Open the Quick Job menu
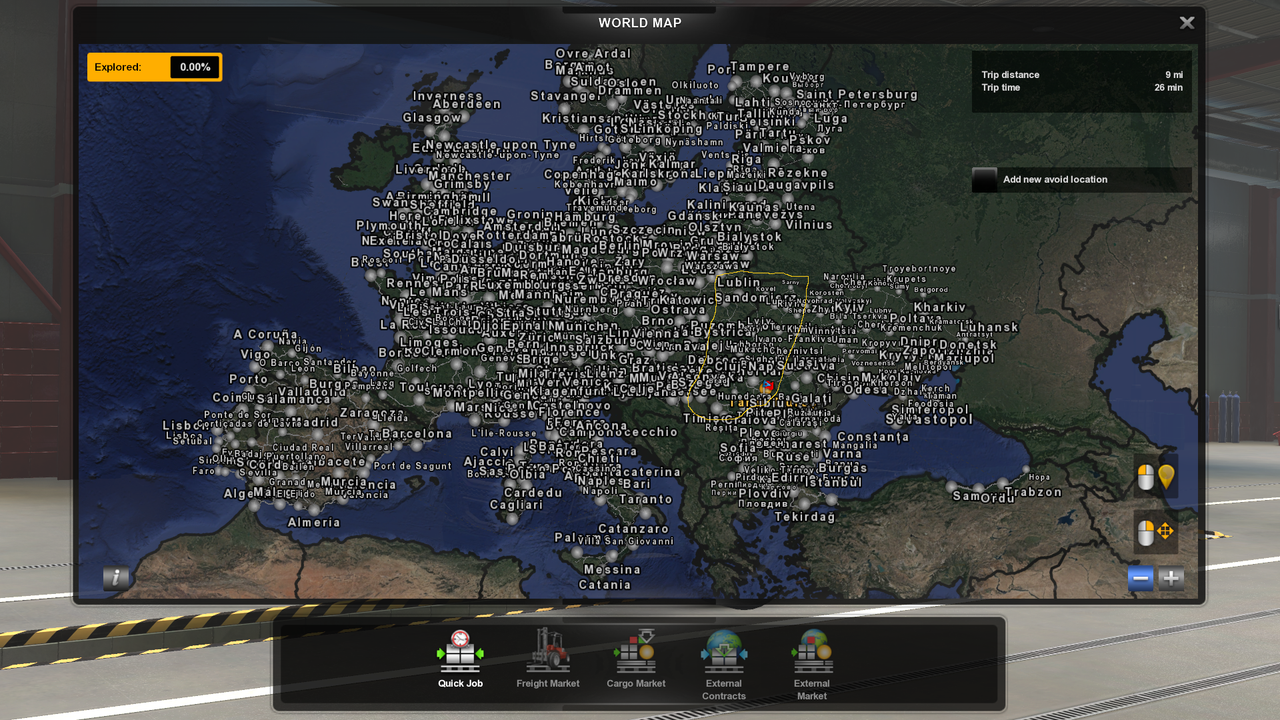The image size is (1280, 720). point(460,658)
